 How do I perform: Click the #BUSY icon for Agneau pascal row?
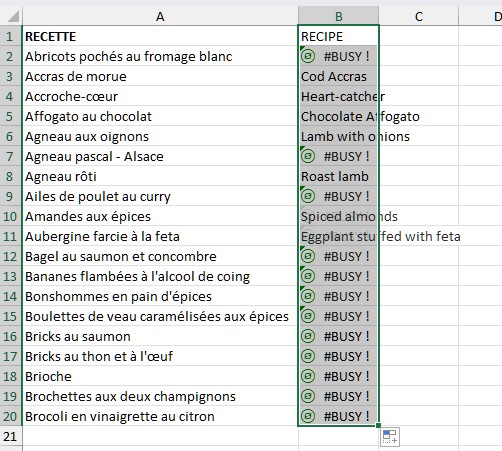pyautogui.click(x=308, y=156)
